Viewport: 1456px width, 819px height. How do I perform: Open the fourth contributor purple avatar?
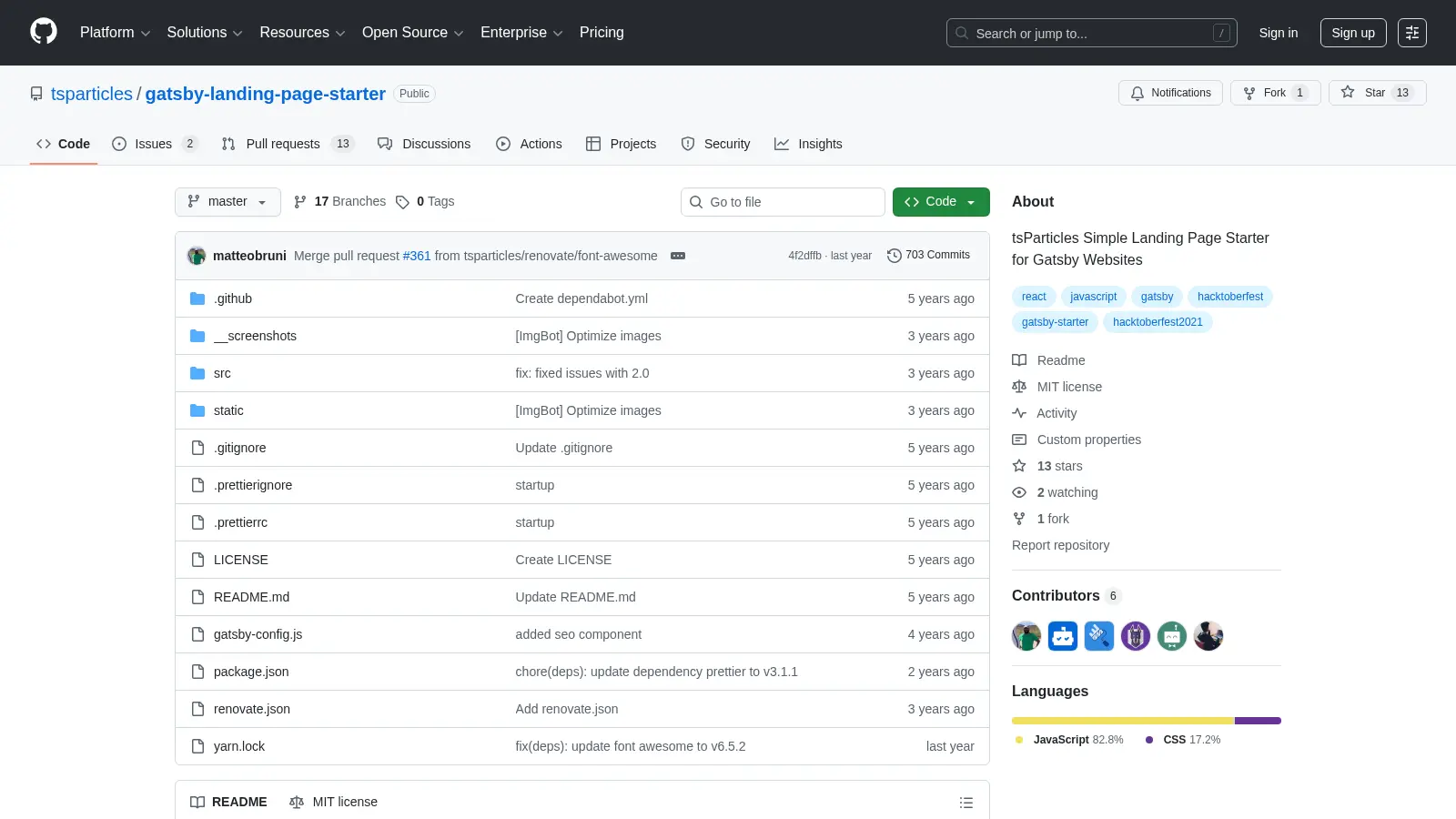pos(1136,636)
